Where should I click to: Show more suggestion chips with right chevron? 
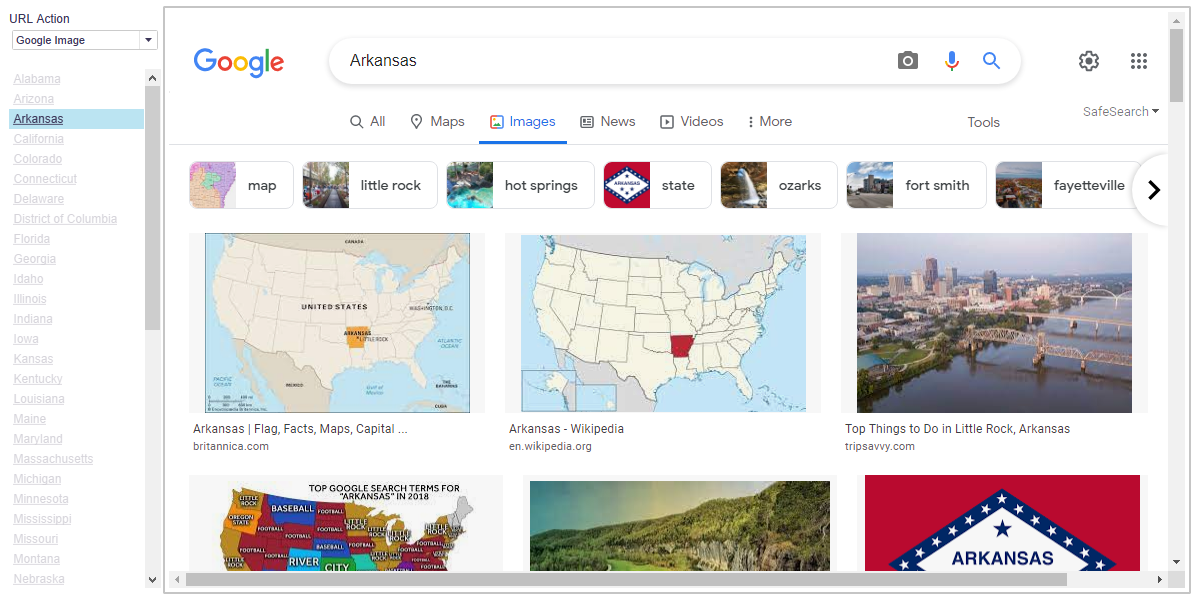click(x=1154, y=190)
